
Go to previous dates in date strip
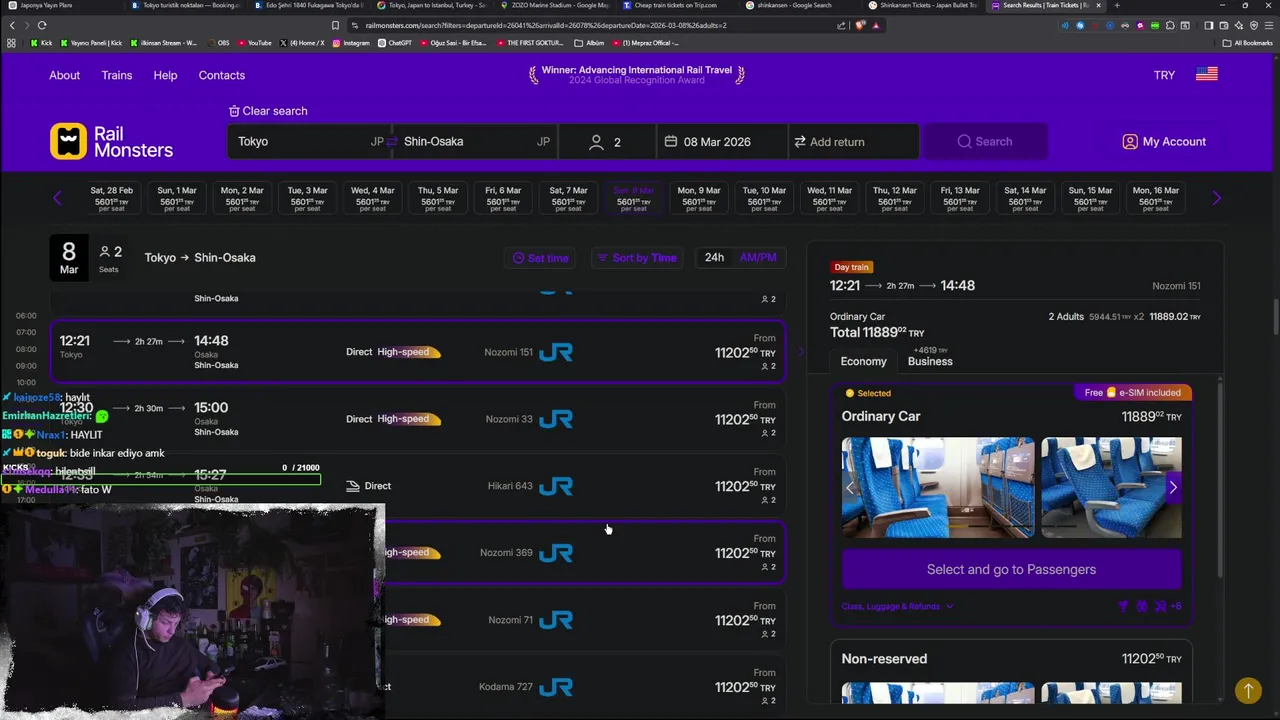[57, 198]
